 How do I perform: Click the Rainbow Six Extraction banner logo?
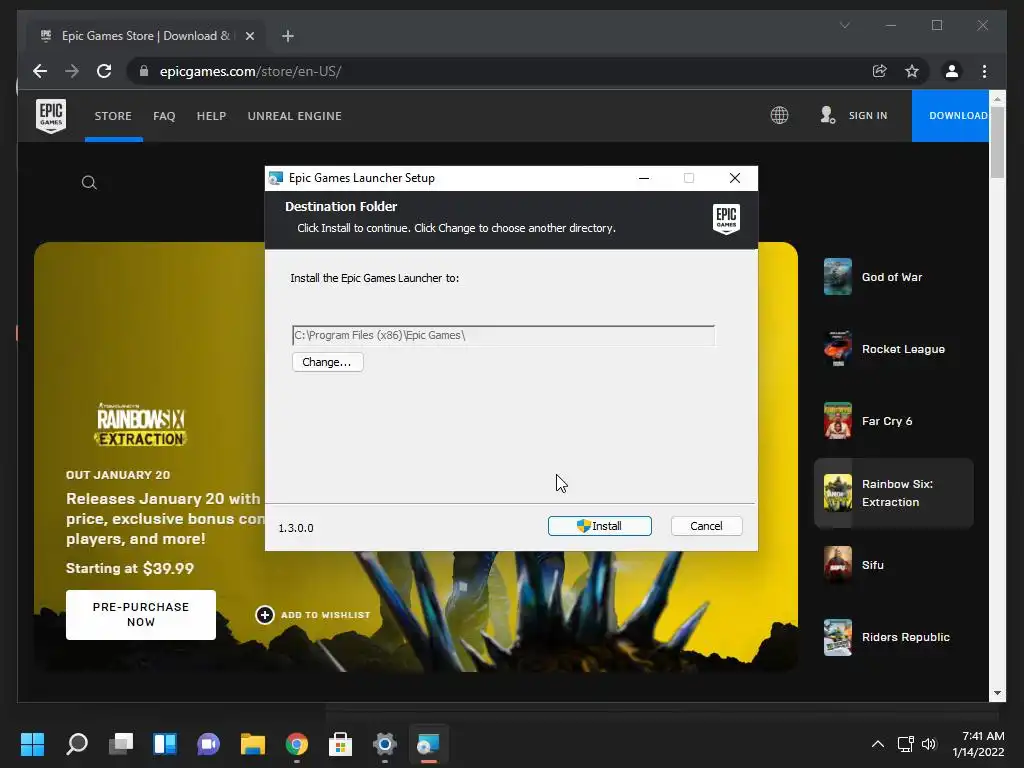[x=141, y=424]
